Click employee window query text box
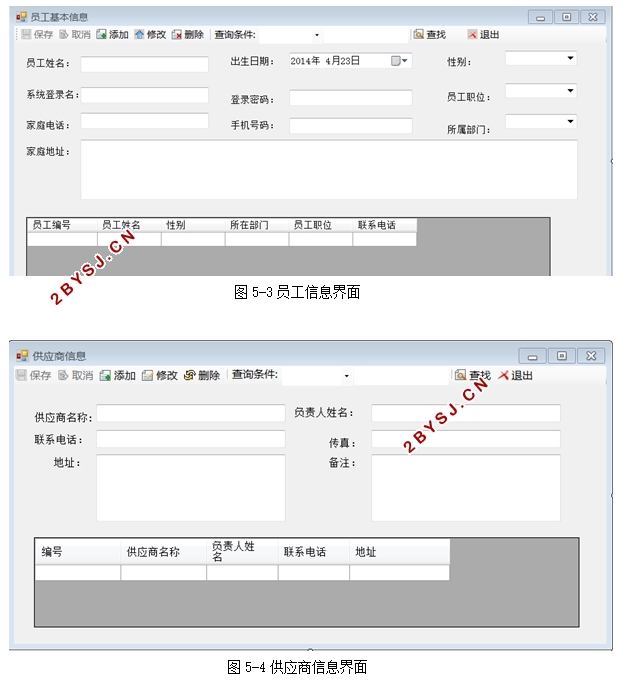This screenshot has height=700, width=627. 366,35
